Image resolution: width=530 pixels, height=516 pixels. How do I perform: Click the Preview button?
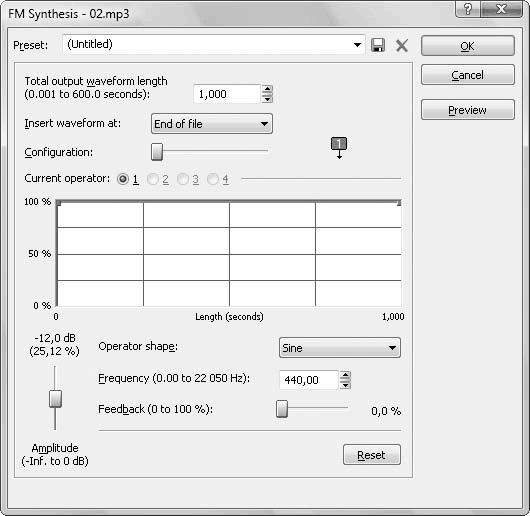pos(468,109)
